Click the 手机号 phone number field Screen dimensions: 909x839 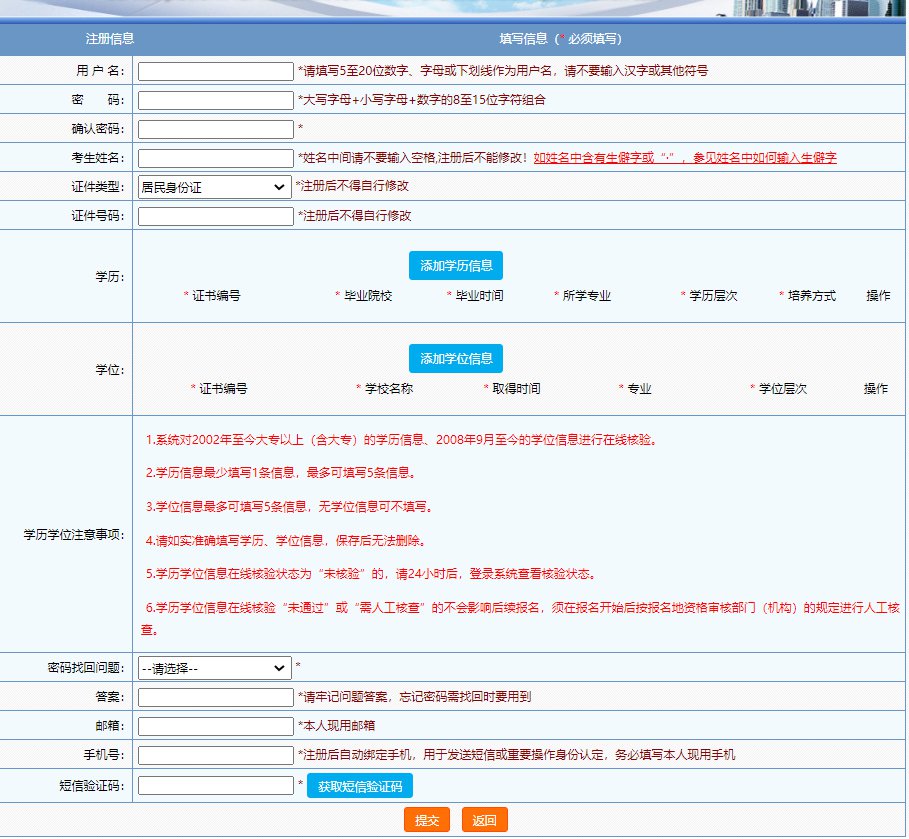coord(215,755)
